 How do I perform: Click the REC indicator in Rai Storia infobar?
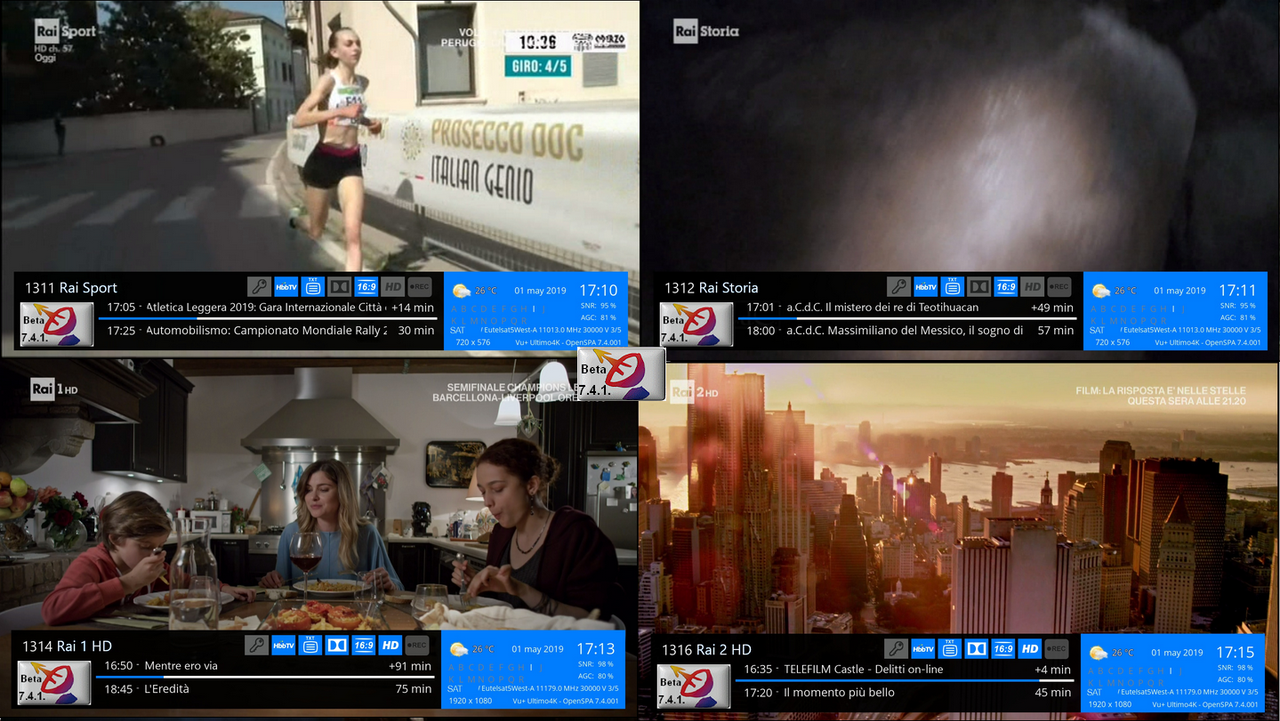[1059, 287]
